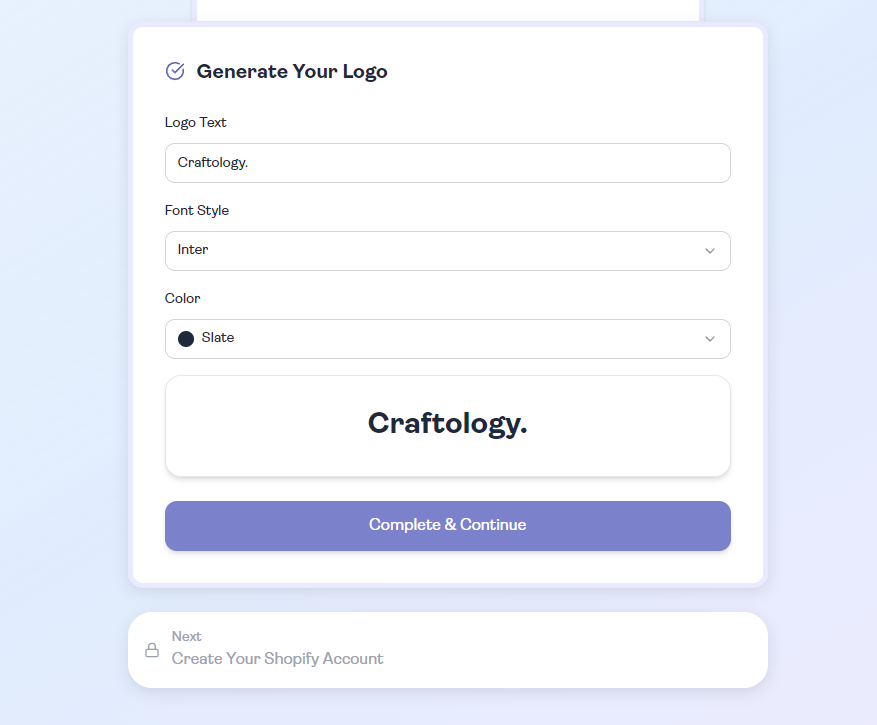Screen dimensions: 877x725
Task: Click the Color dropdown chevron icon
Action: (710, 339)
